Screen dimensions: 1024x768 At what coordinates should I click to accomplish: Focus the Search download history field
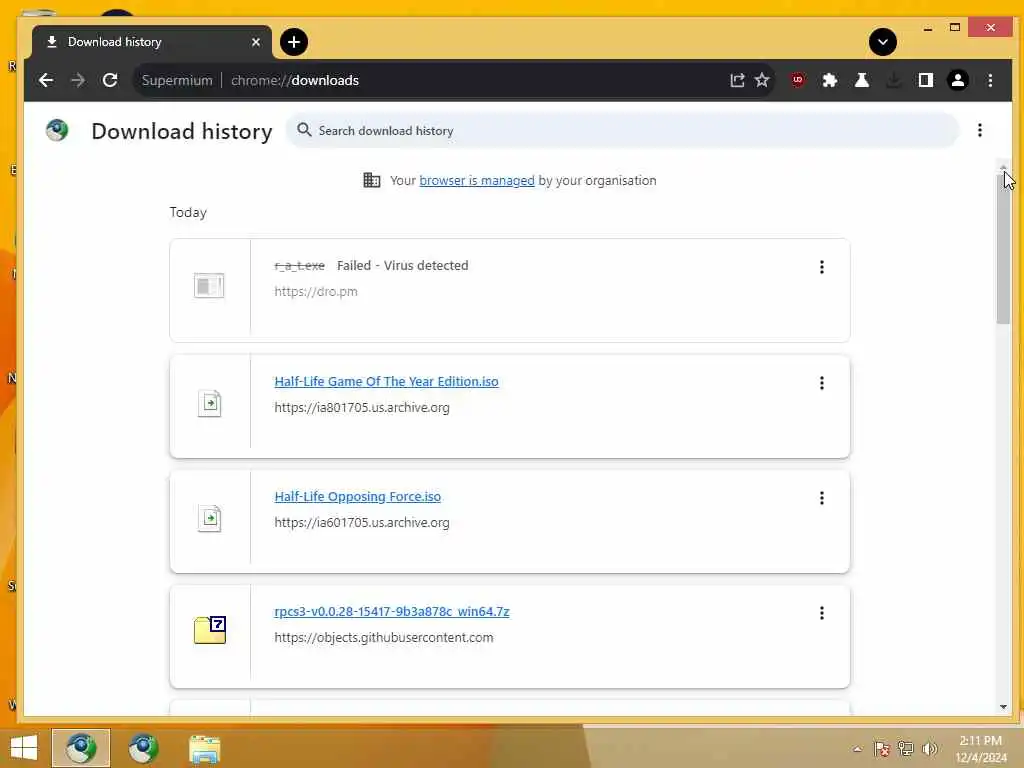[622, 131]
